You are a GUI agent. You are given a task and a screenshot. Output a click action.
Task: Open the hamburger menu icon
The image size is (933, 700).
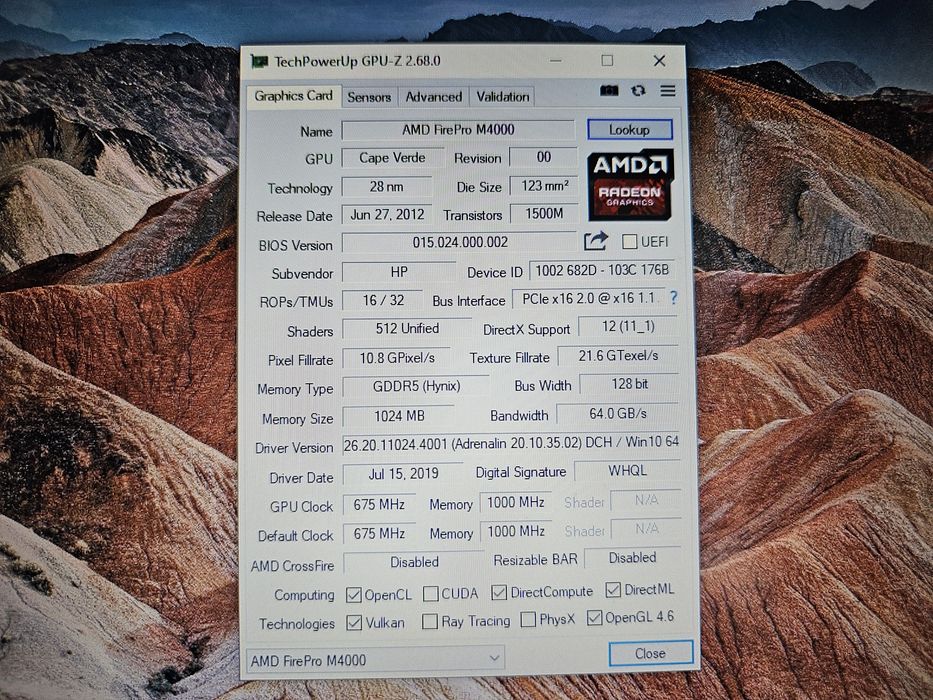click(668, 90)
